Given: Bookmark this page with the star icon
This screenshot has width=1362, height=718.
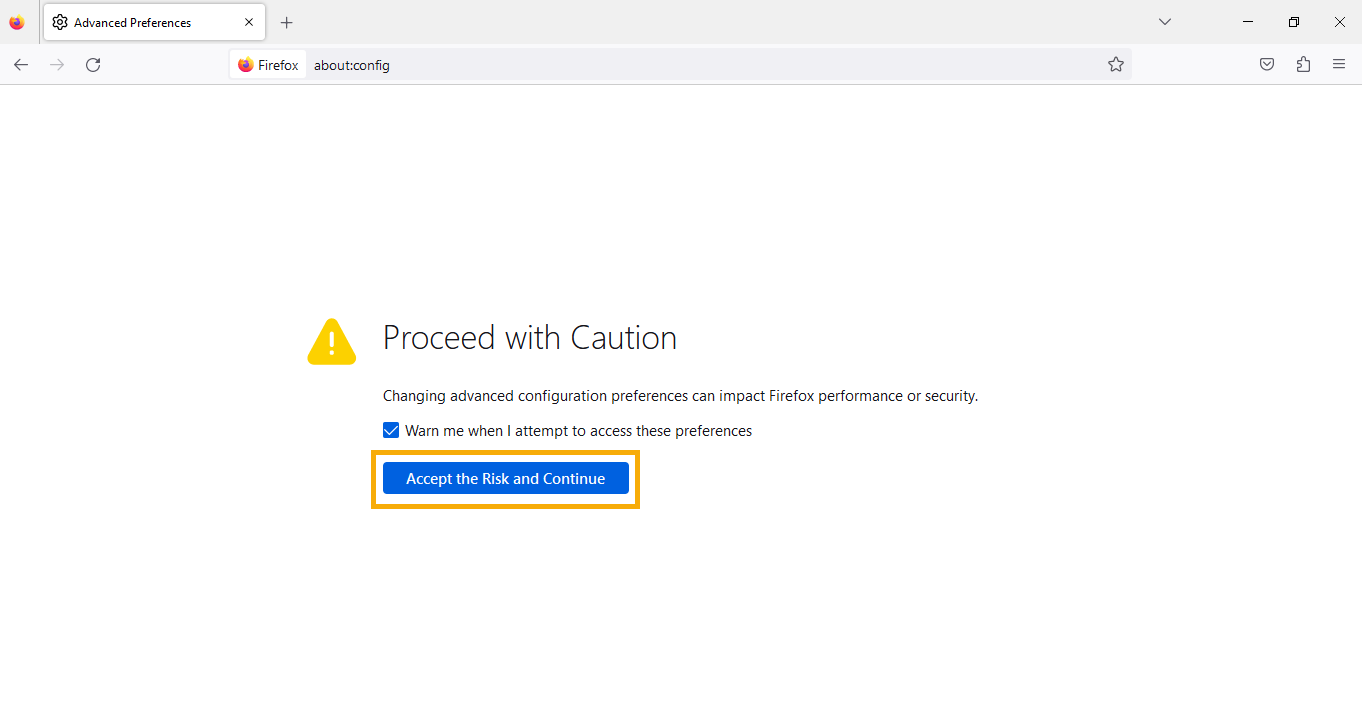Looking at the screenshot, I should coord(1116,65).
